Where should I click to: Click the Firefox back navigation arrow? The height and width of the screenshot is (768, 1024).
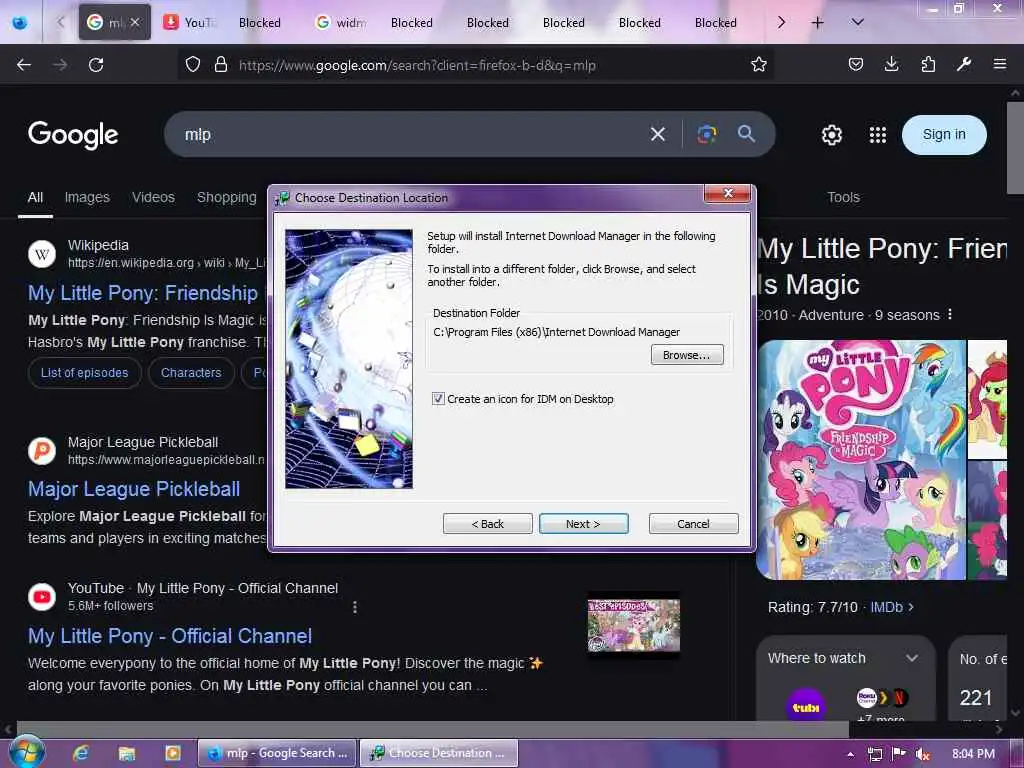point(24,65)
